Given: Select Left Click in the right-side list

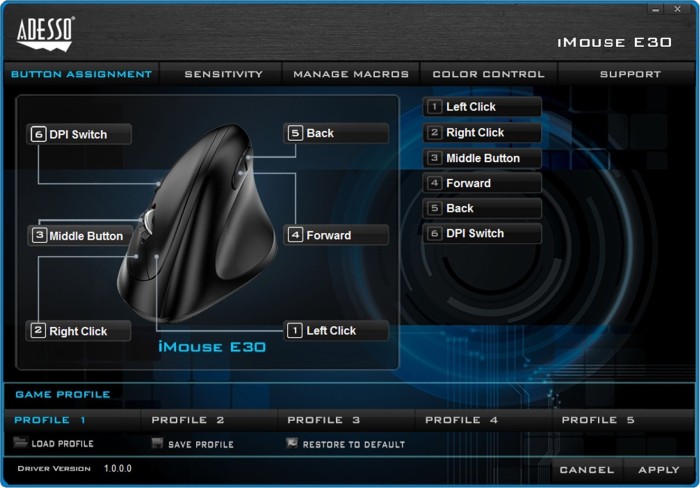Looking at the screenshot, I should (483, 107).
